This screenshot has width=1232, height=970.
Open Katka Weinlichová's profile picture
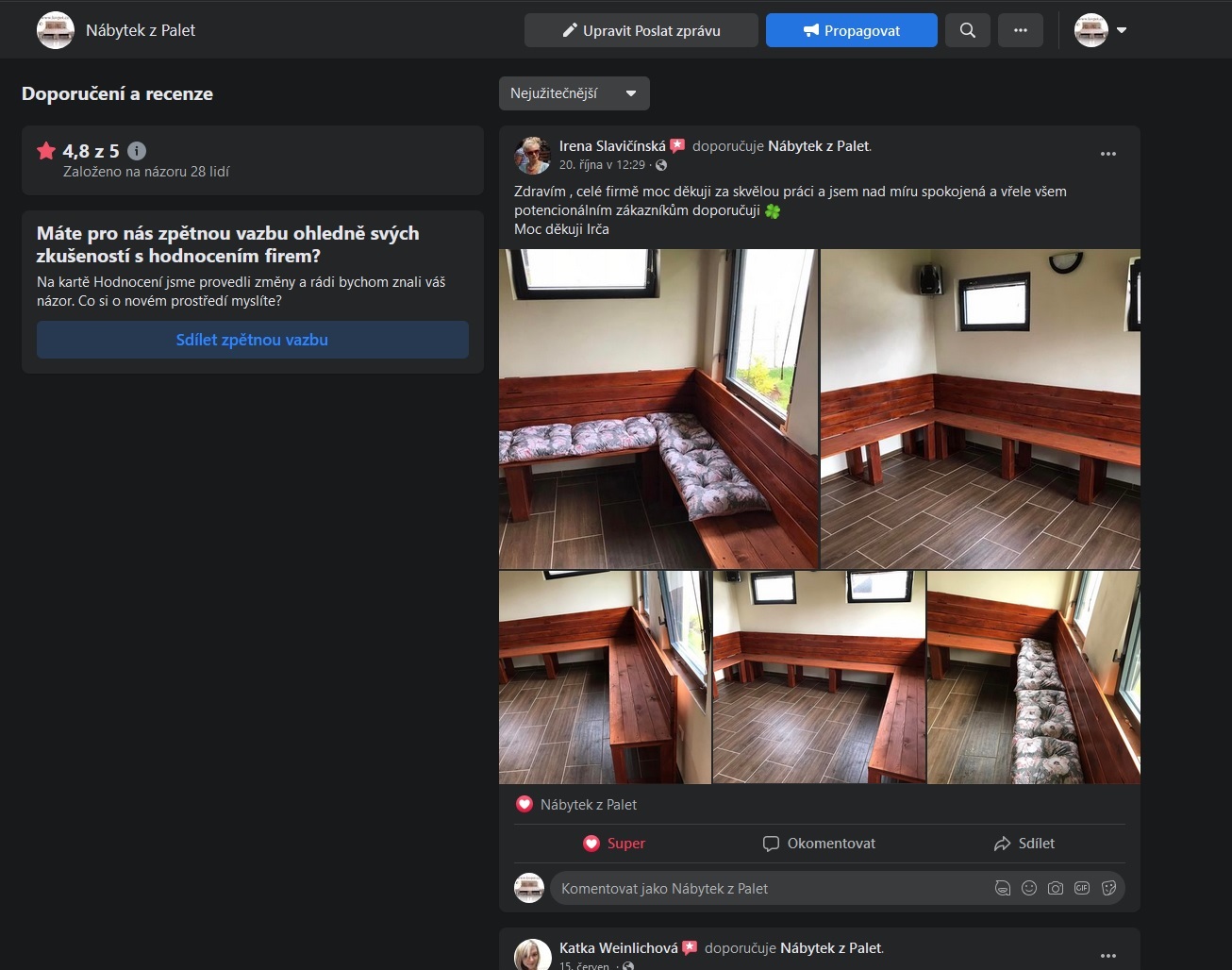(532, 955)
